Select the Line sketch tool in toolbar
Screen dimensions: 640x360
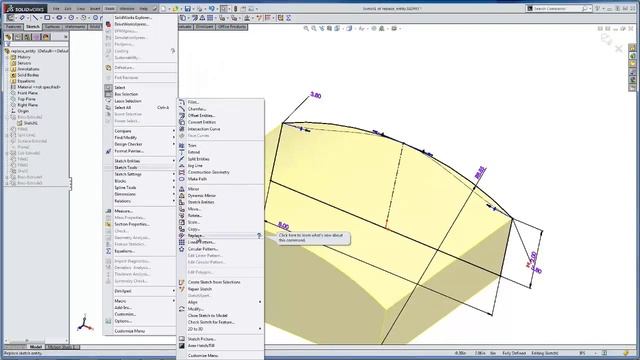click(x=35, y=18)
